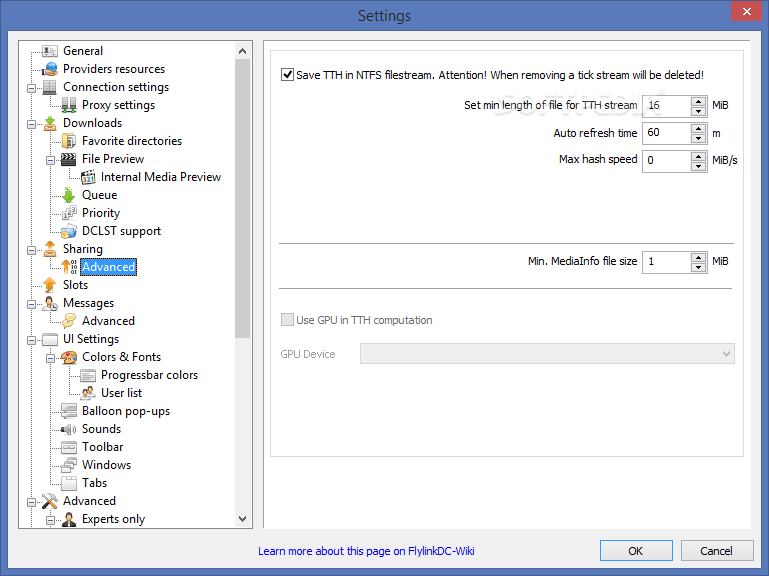
Task: Collapse the UI Settings tree node
Action: [31, 340]
